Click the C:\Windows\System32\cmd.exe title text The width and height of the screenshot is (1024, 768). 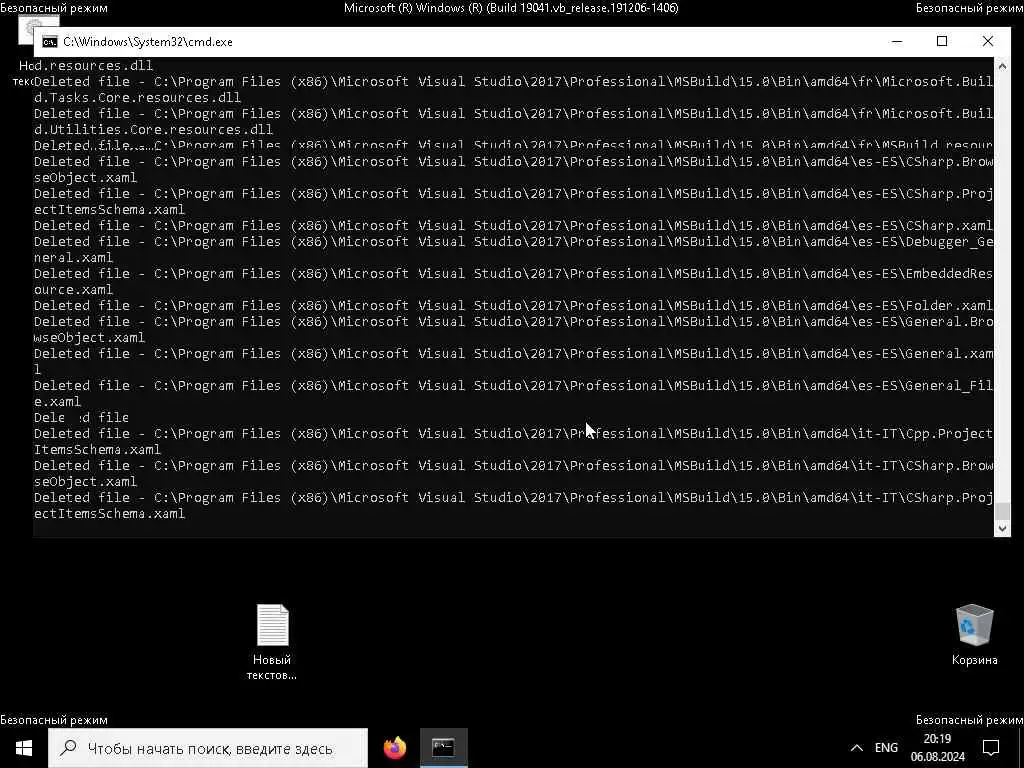coord(148,42)
